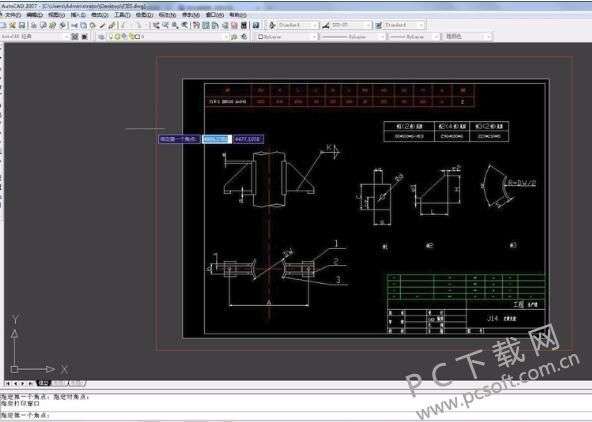Click the Cut scissors icon

74,25
